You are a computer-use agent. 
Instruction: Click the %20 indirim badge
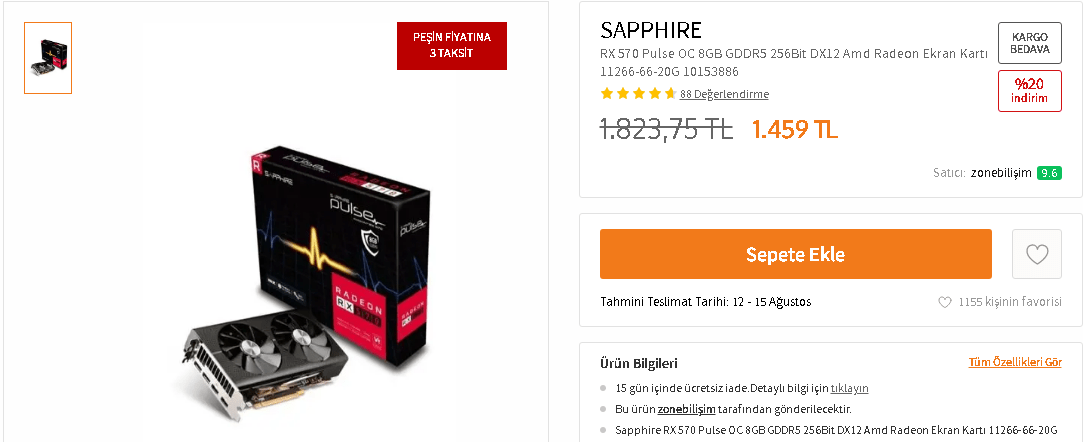[x=1030, y=90]
